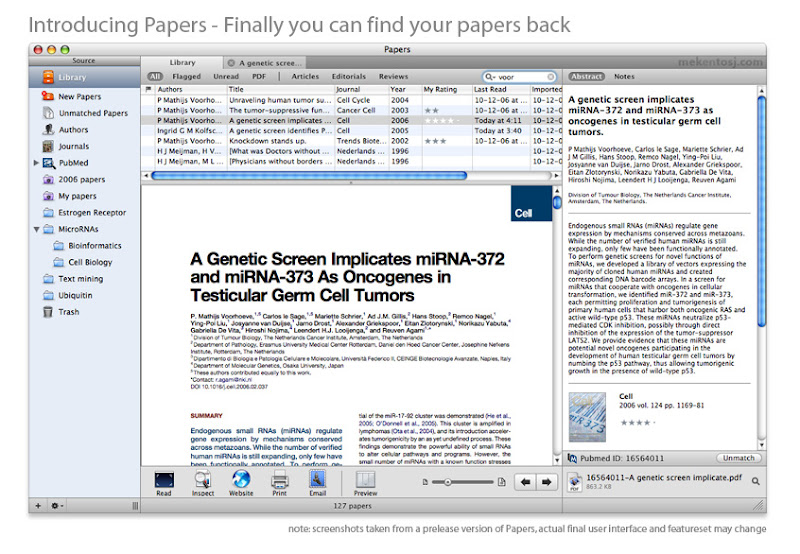Click the Inspect tool
This screenshot has height=554, width=800.
pos(203,483)
